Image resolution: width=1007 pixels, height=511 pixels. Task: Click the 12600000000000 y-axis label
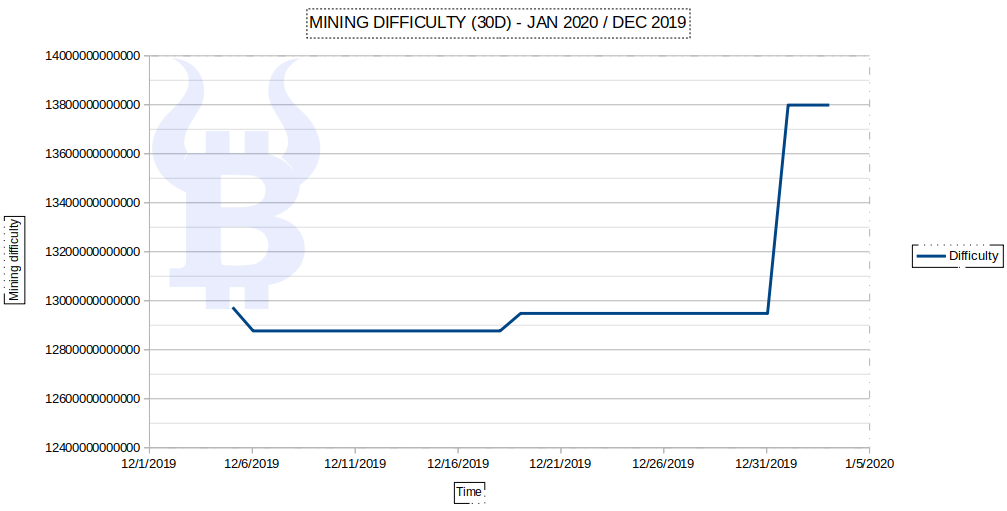(x=92, y=399)
